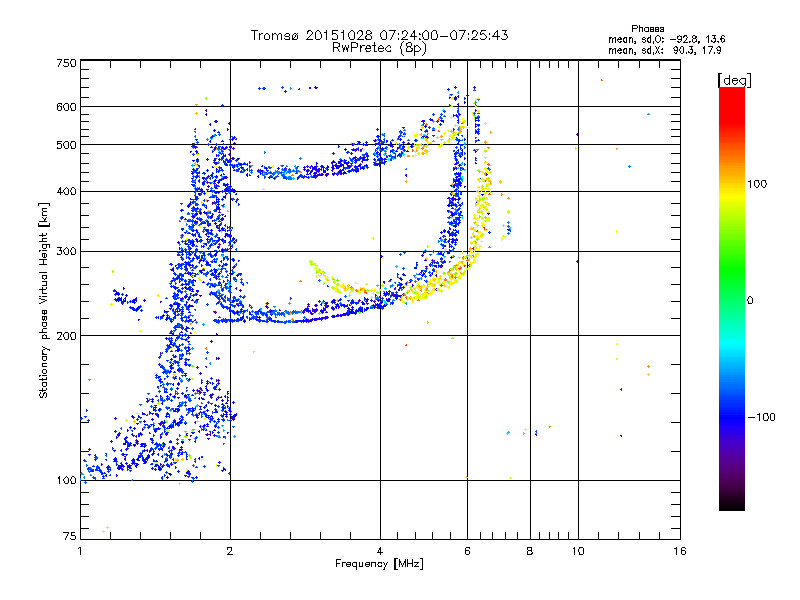Viewport: 800px width, 600px height.
Task: Click the 'Phases' header text
Action: tap(647, 29)
